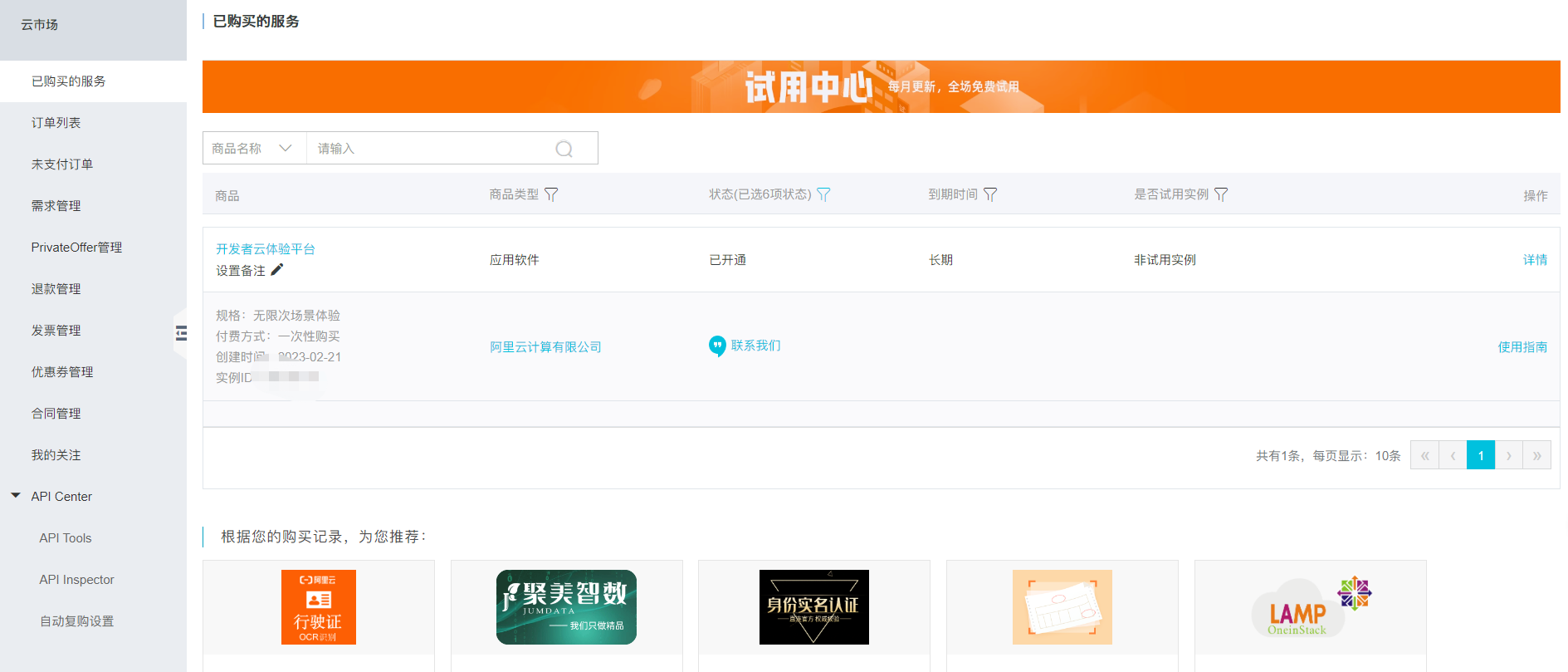
Task: Open 发票管理 in the sidebar
Action: click(93, 331)
